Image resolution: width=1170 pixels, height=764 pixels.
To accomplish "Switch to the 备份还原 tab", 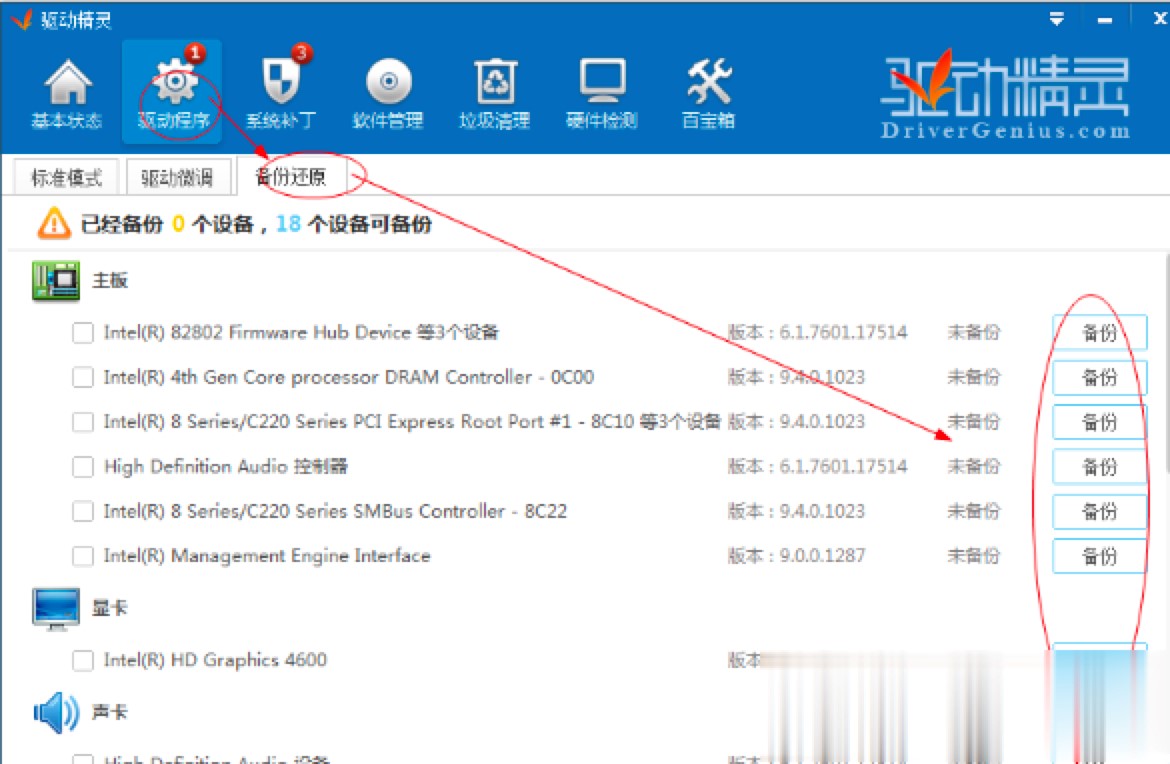I will point(291,176).
